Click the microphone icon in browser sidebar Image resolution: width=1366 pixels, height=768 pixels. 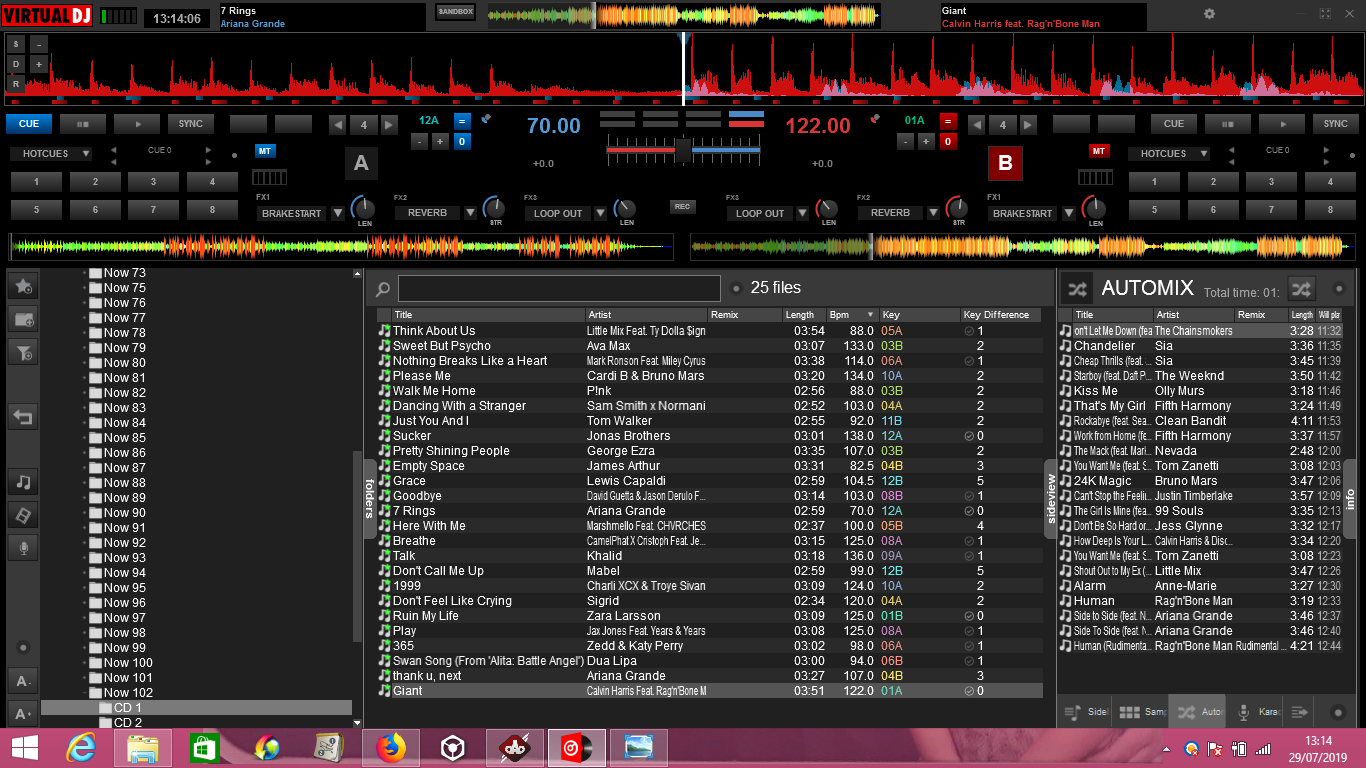tap(23, 547)
